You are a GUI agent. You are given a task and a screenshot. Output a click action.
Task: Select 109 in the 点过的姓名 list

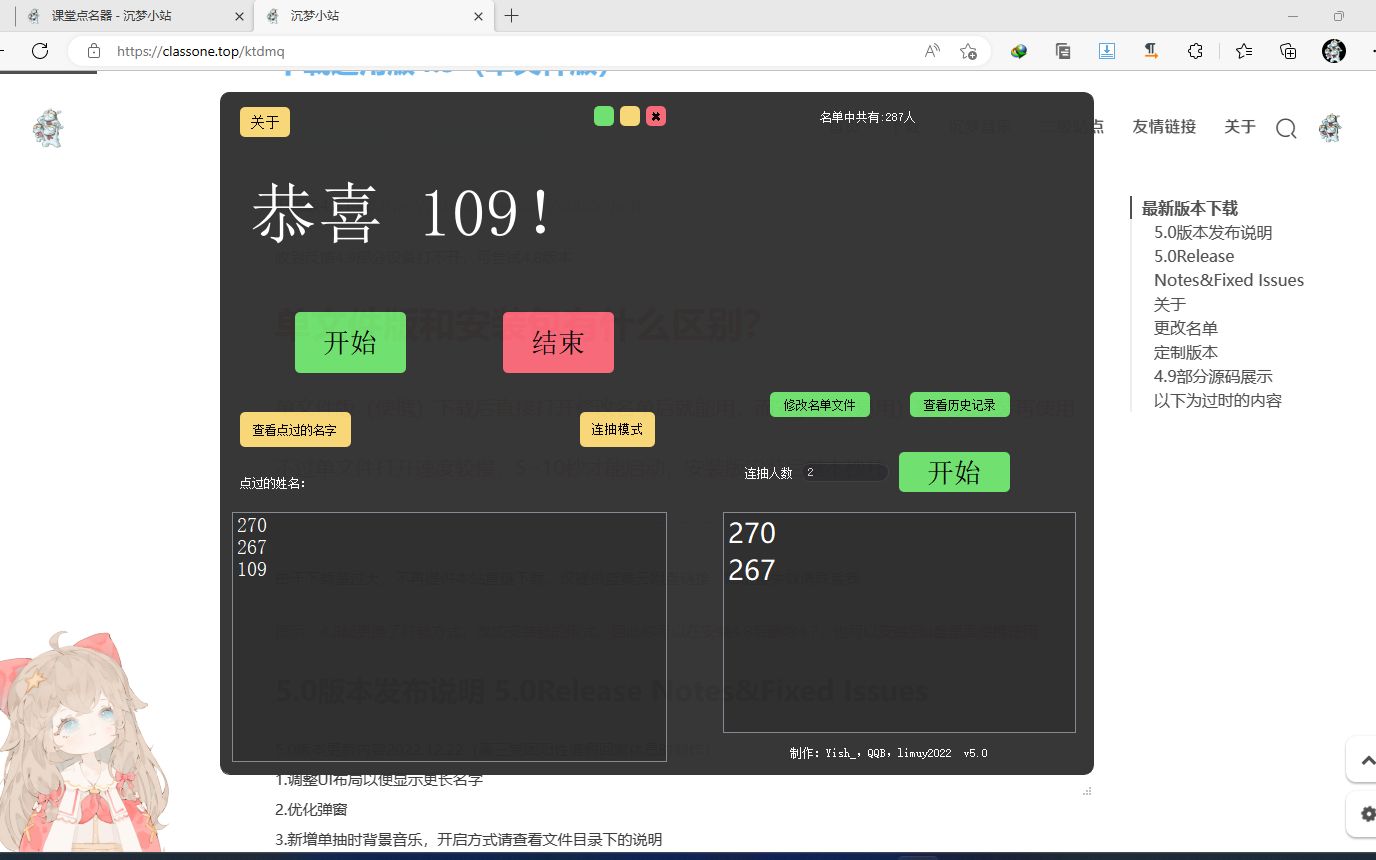click(252, 569)
